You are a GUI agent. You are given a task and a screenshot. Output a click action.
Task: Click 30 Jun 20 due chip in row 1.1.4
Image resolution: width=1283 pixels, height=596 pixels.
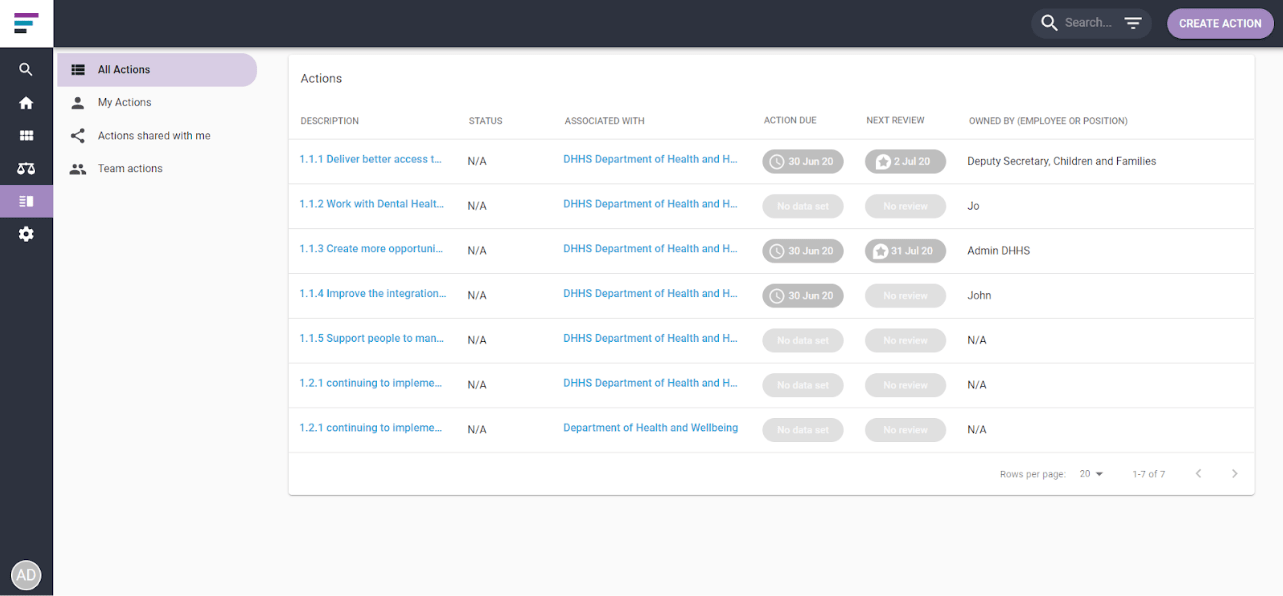click(803, 296)
